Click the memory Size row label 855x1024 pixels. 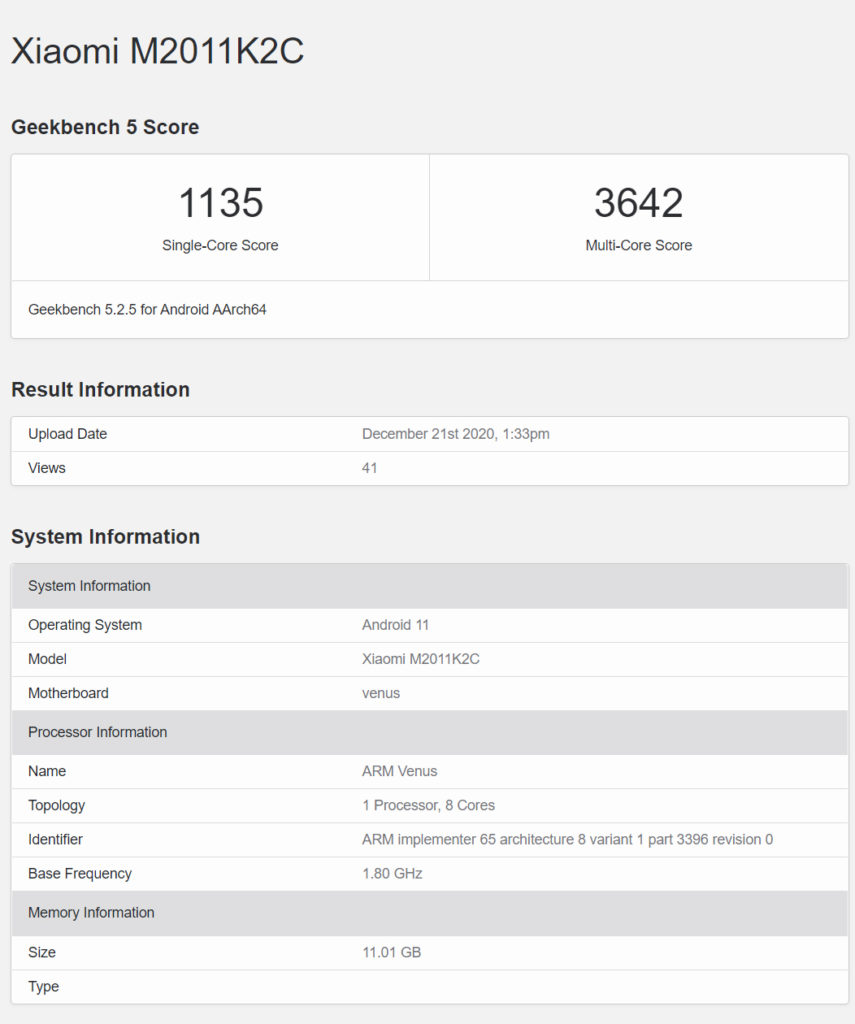42,952
